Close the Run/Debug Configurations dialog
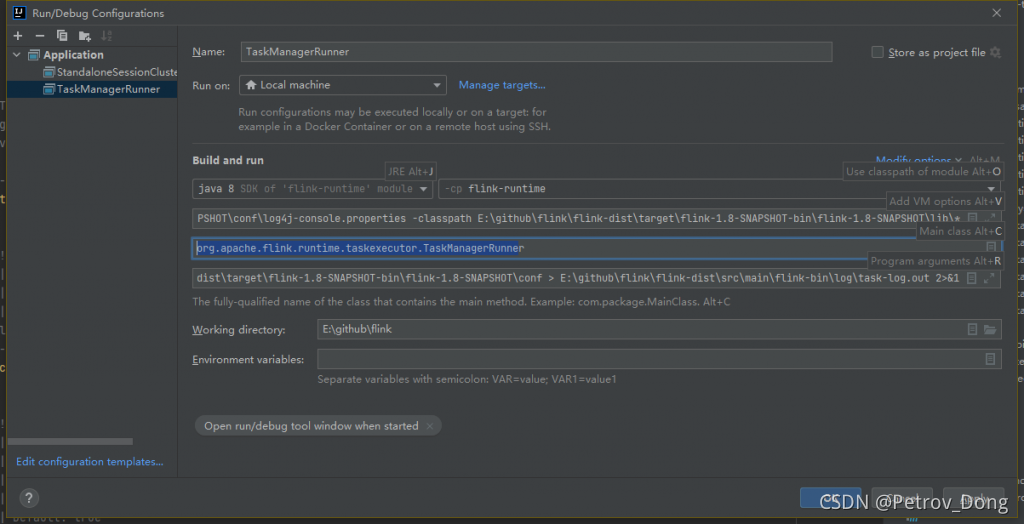1024x524 pixels. (997, 12)
